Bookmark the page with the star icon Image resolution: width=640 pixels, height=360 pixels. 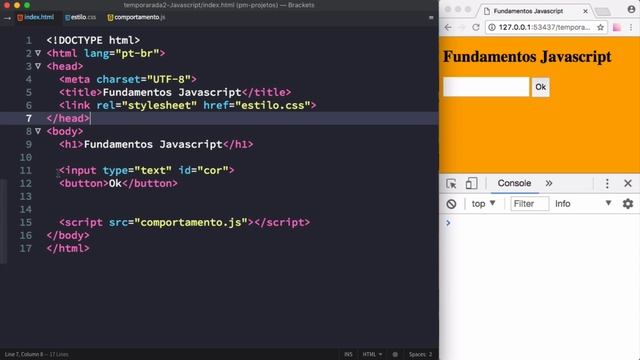(x=600, y=27)
